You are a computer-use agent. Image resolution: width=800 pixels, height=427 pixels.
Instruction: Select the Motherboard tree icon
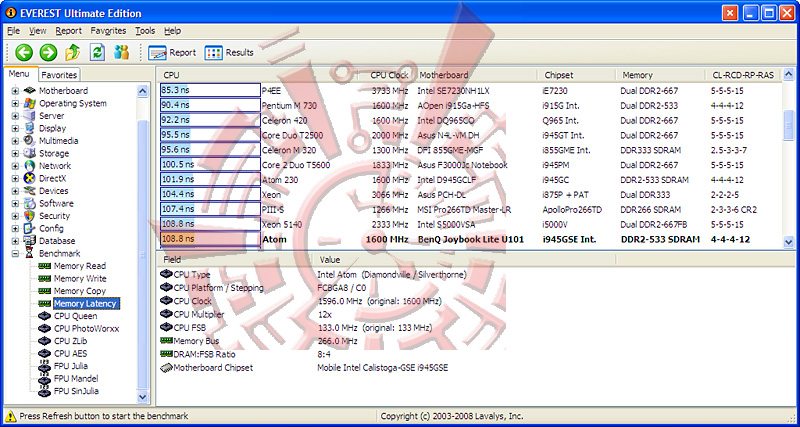coord(30,91)
